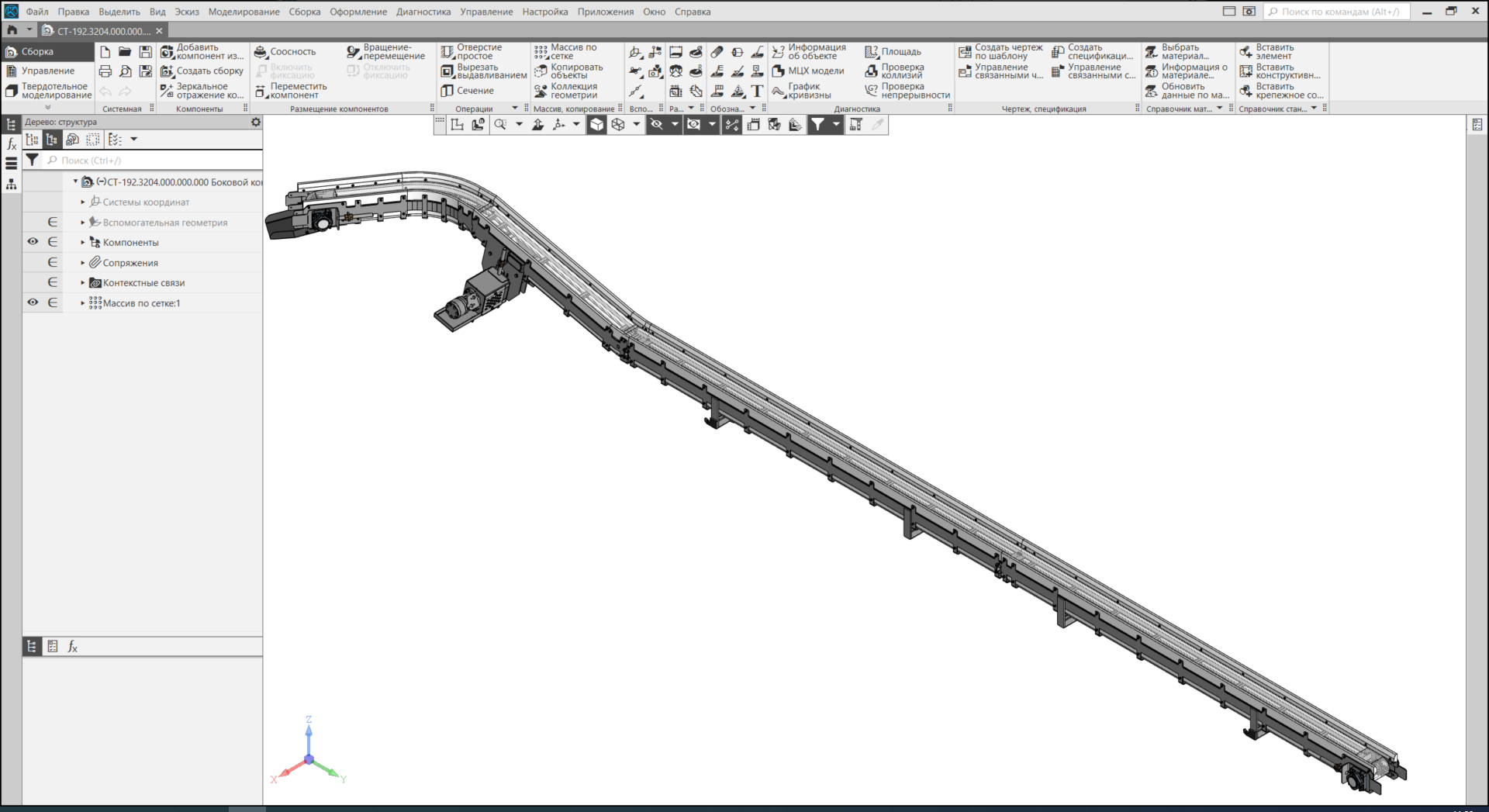Open the Моделирование menu
The width and height of the screenshot is (1489, 812).
click(244, 12)
